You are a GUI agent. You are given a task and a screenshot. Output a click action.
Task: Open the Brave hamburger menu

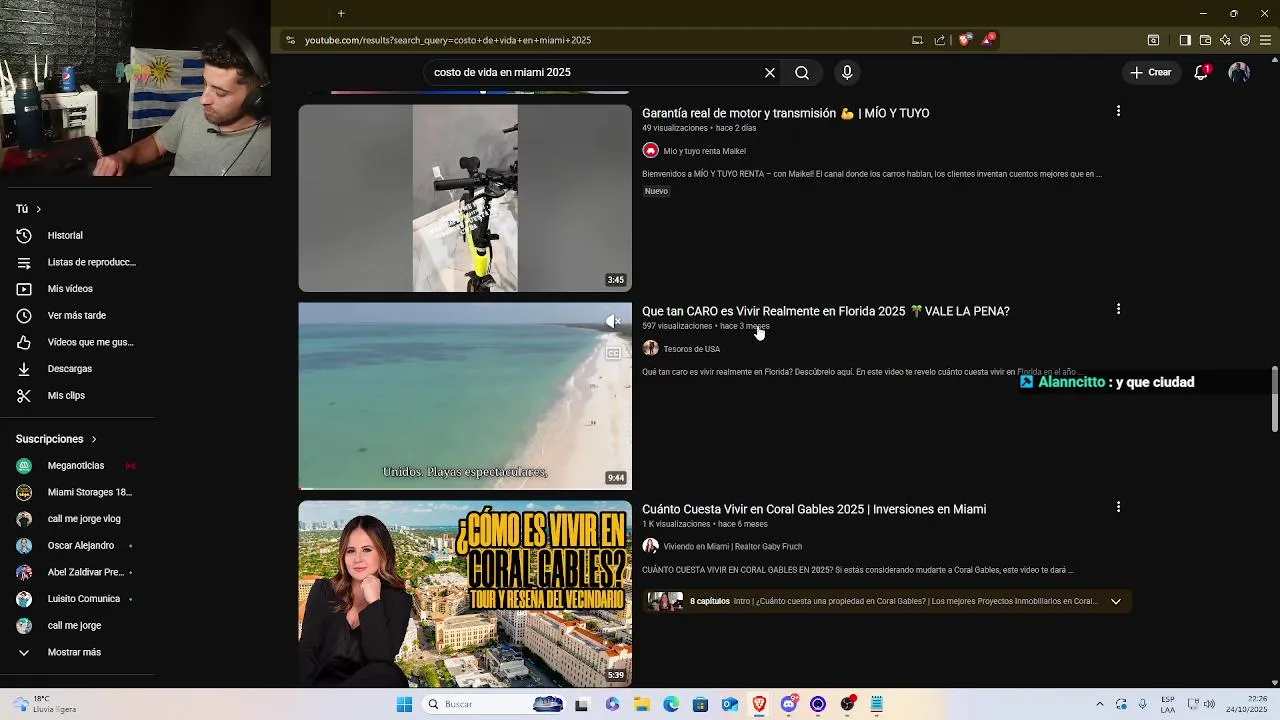pos(1265,40)
